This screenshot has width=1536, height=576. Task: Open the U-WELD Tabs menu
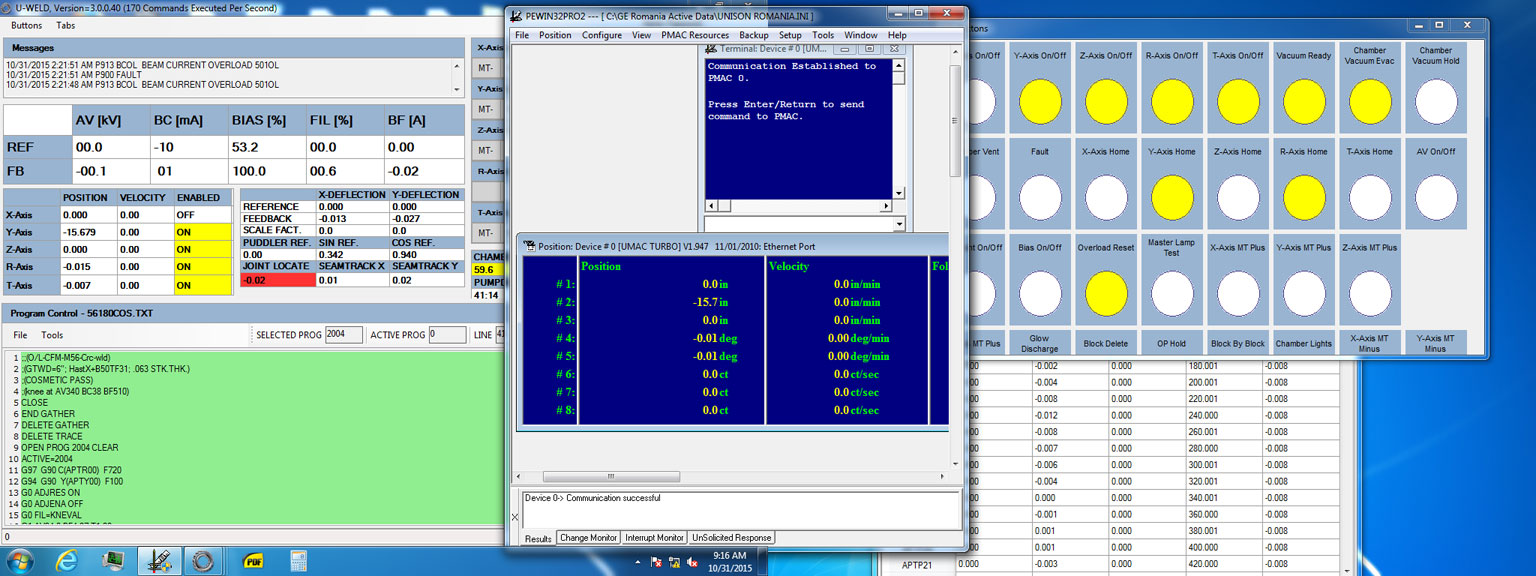click(x=65, y=25)
